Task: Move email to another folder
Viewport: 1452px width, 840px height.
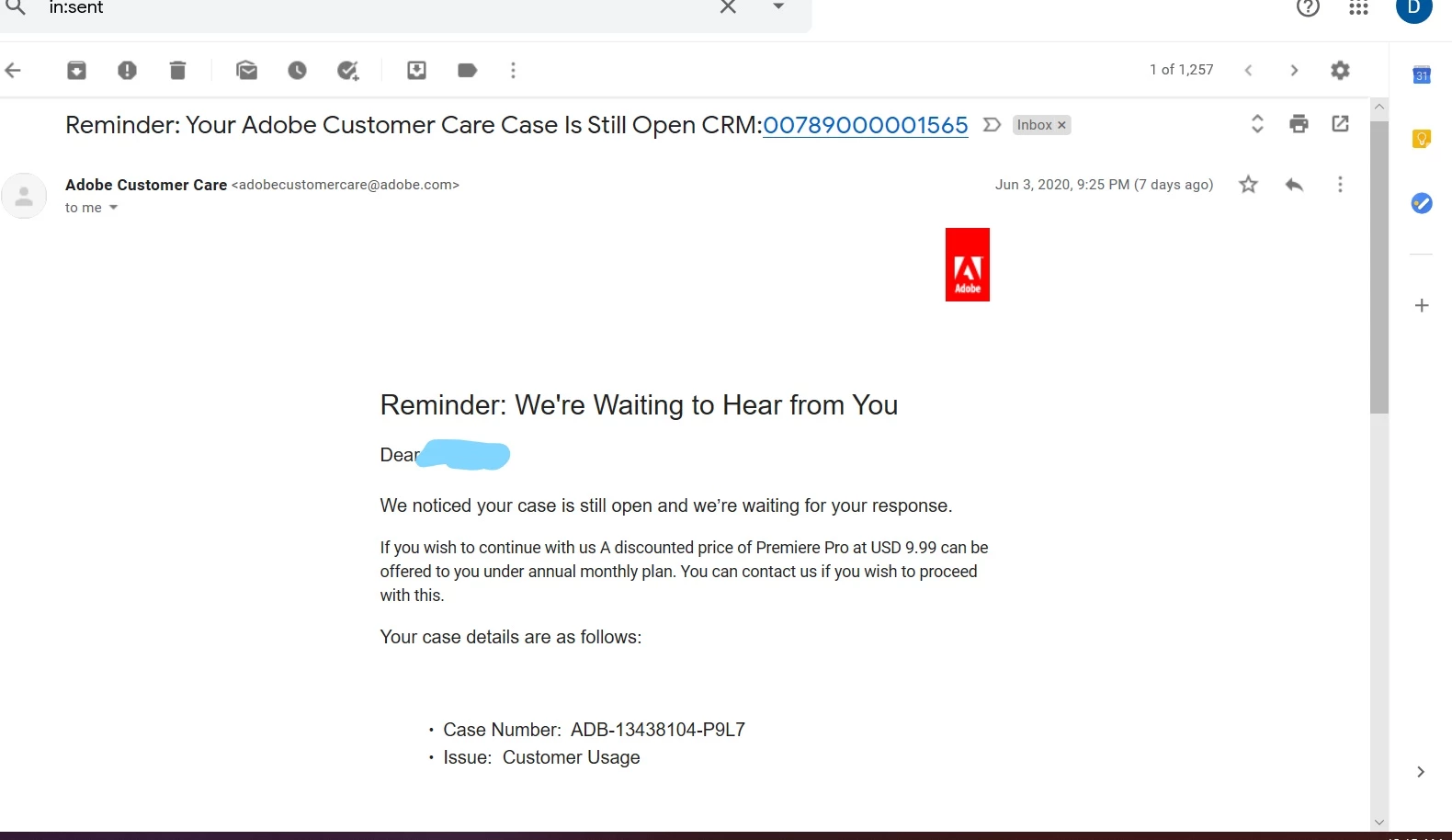Action: click(x=416, y=70)
